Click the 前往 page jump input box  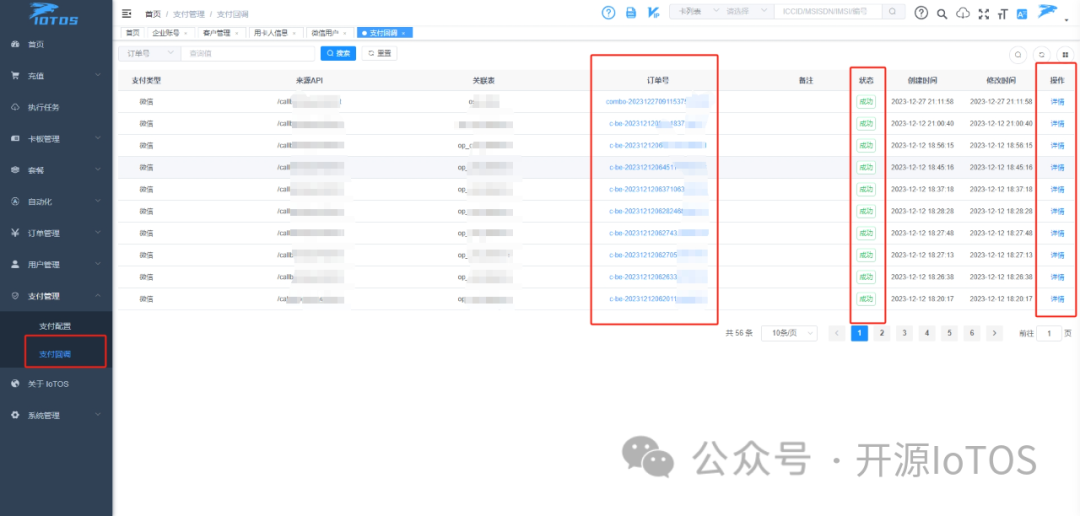coord(1049,333)
